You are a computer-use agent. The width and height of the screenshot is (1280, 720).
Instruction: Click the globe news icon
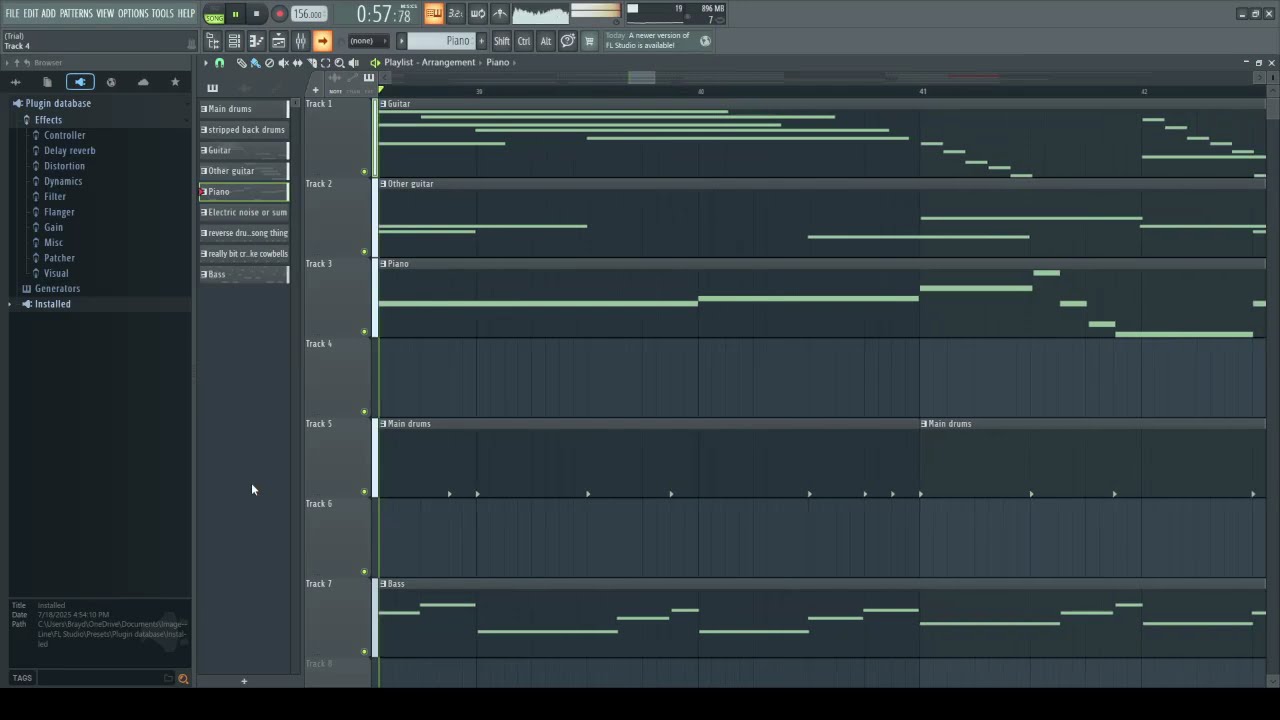click(705, 40)
